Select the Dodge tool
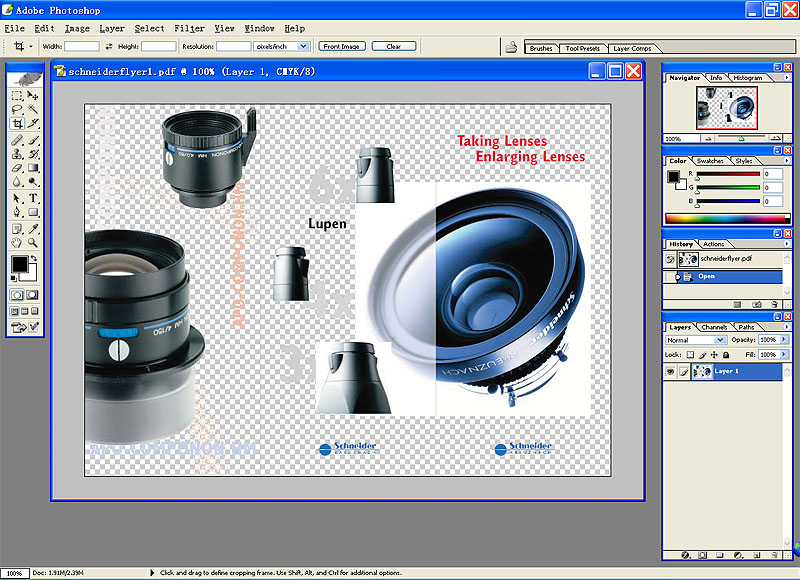The height and width of the screenshot is (580, 800). click(33, 182)
